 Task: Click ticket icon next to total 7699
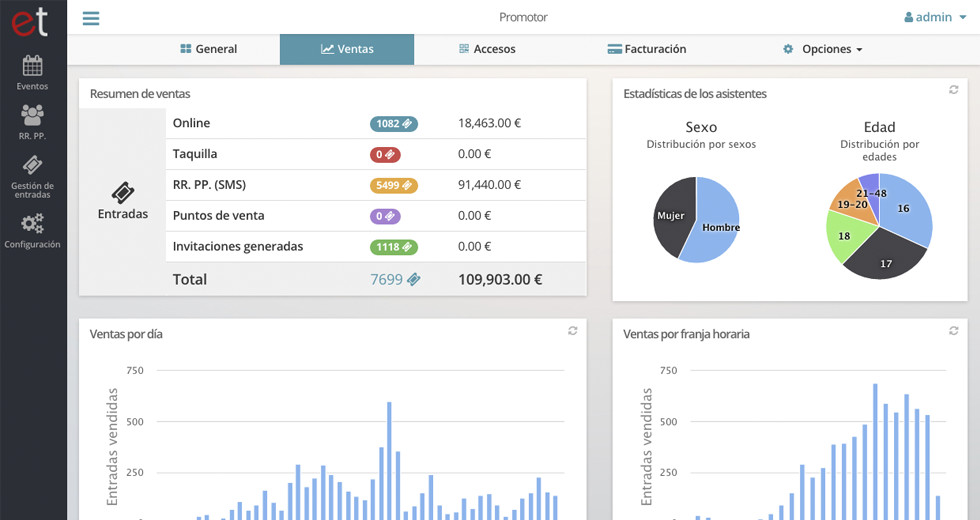pos(414,279)
